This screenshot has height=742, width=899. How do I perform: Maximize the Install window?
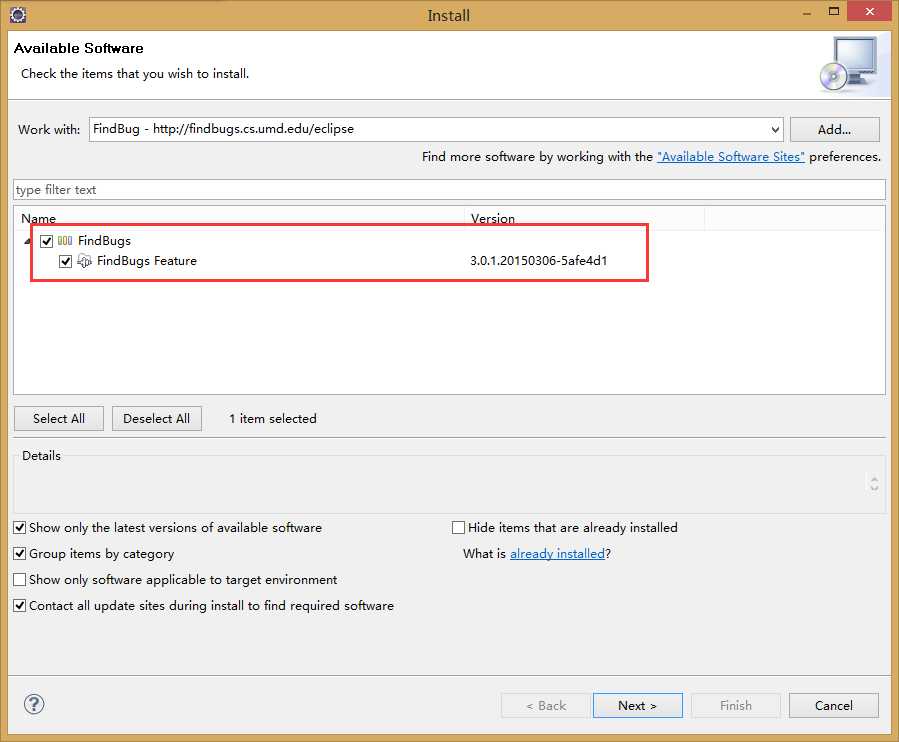click(x=834, y=11)
